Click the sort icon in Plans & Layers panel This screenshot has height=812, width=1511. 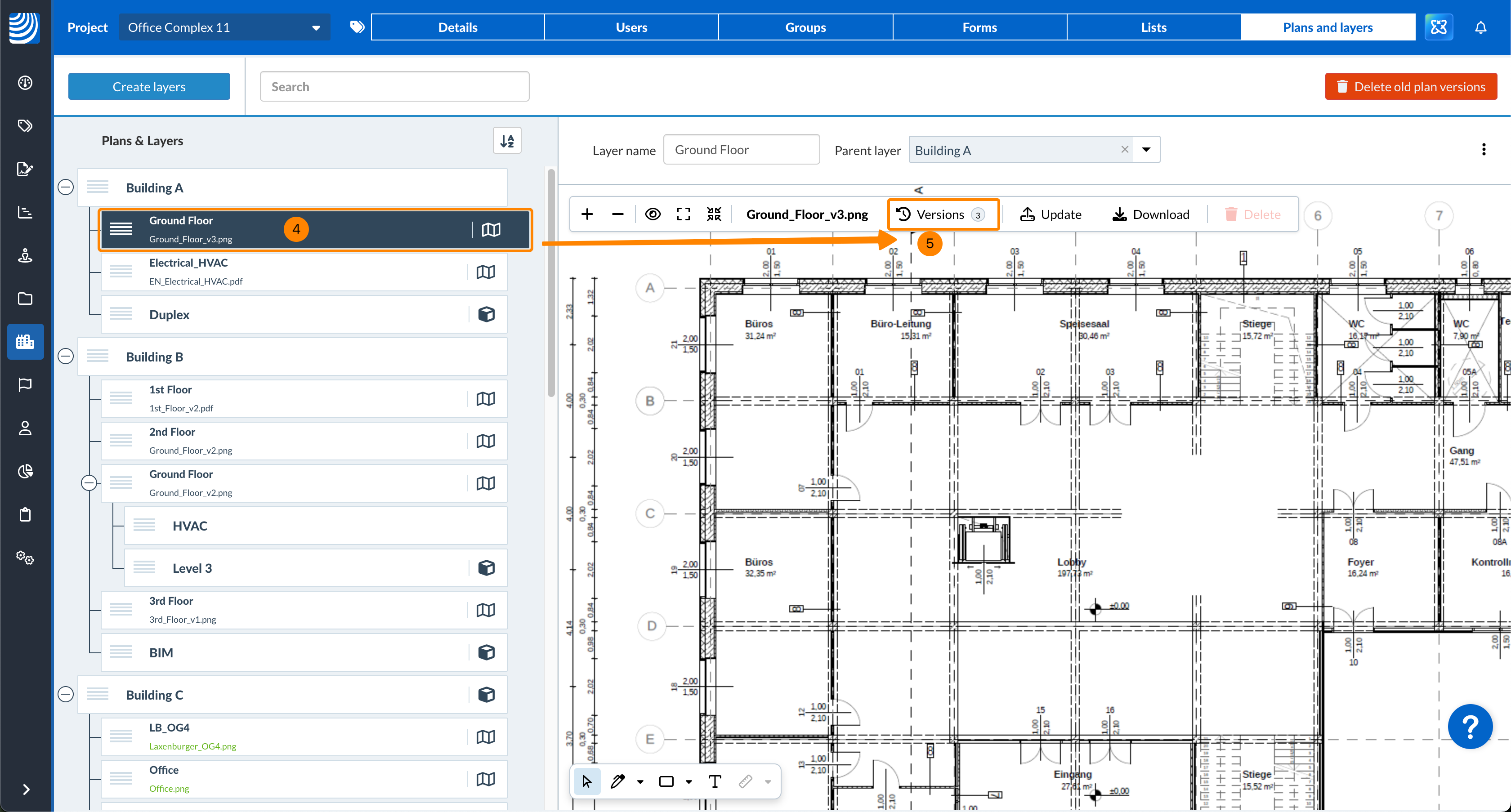click(507, 140)
